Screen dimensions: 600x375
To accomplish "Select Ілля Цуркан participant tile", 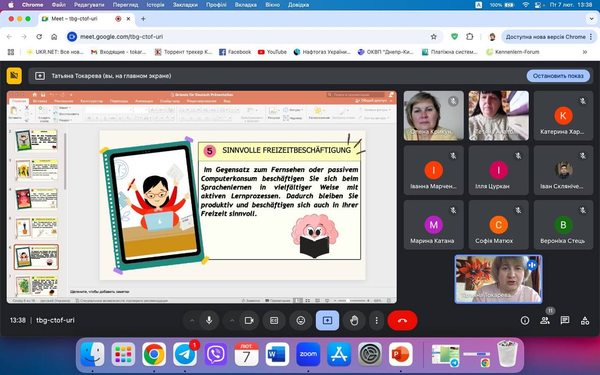I will [498, 170].
